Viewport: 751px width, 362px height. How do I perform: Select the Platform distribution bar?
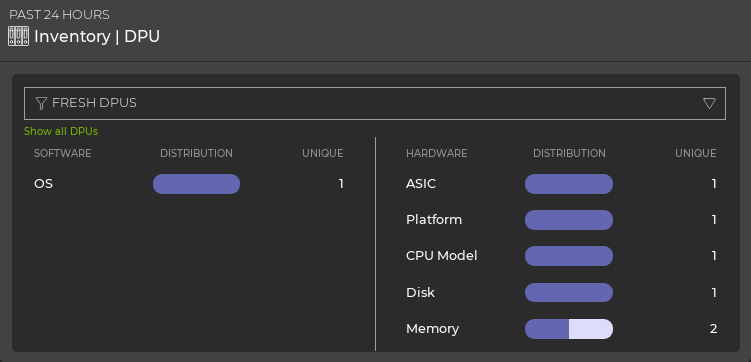[x=569, y=220]
